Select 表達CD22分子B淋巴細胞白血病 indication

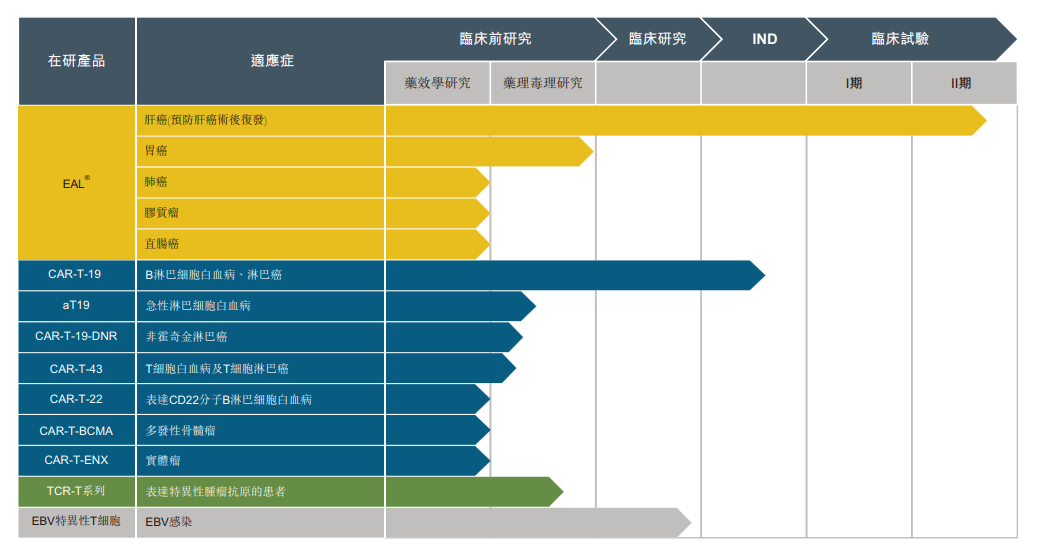tap(260, 399)
